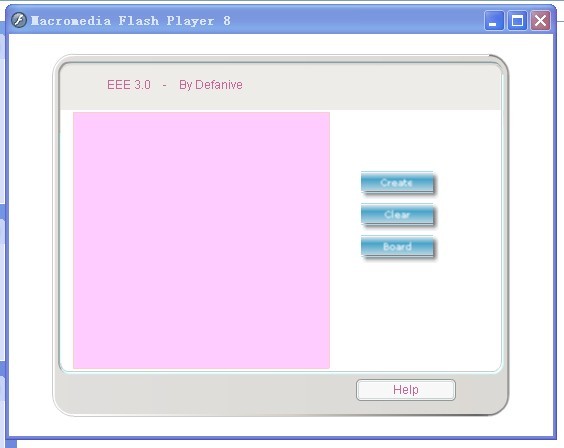Viewport: 564px width, 448px height.
Task: Click the Flash Player title bar icon
Action: pyautogui.click(x=19, y=20)
